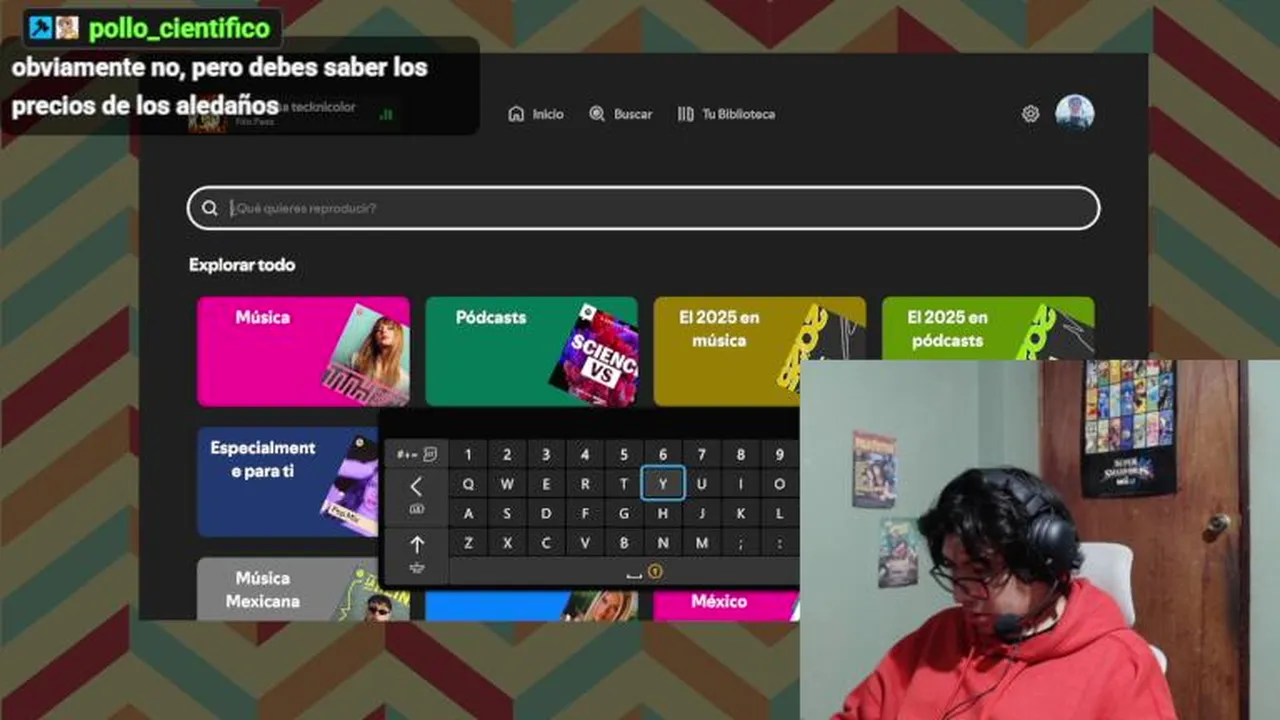This screenshot has height=720, width=1280.
Task: Tap the L key on keyboard
Action: pyautogui.click(x=780, y=514)
